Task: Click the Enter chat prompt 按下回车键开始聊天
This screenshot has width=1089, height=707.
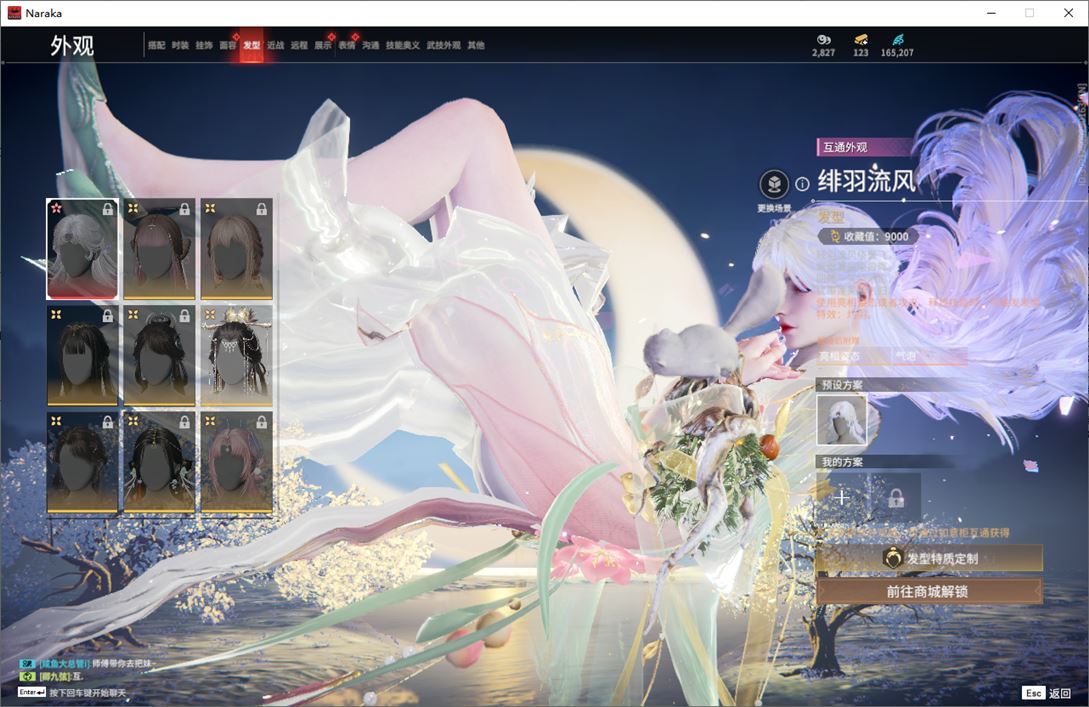Action: 72,693
